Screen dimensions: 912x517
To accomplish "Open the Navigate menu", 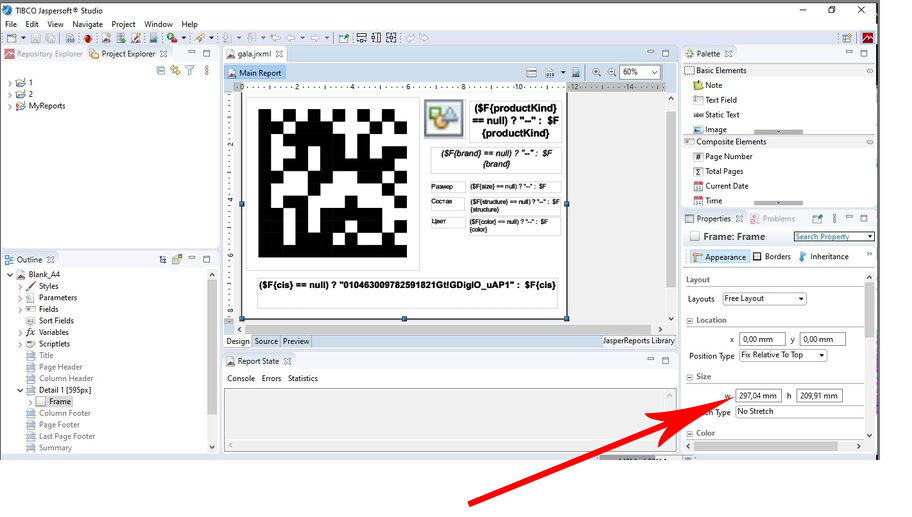I will pyautogui.click(x=87, y=24).
